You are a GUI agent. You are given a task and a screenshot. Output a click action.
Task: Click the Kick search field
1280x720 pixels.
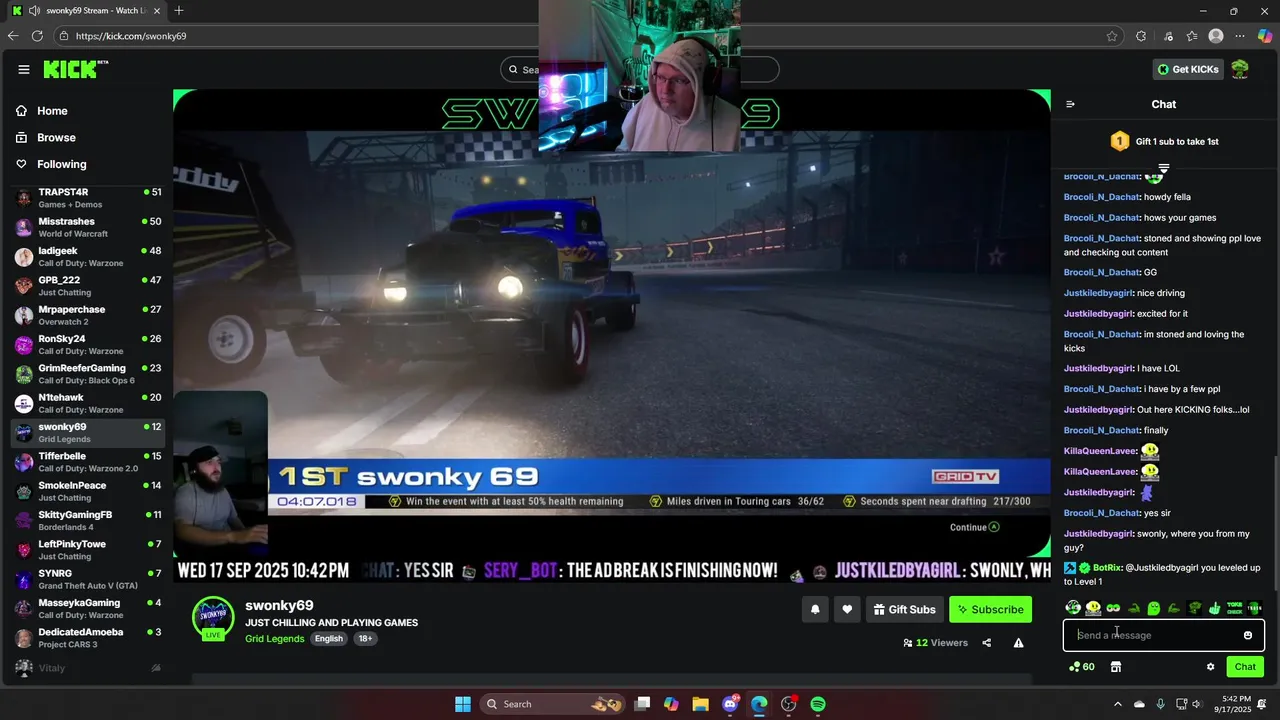640,69
